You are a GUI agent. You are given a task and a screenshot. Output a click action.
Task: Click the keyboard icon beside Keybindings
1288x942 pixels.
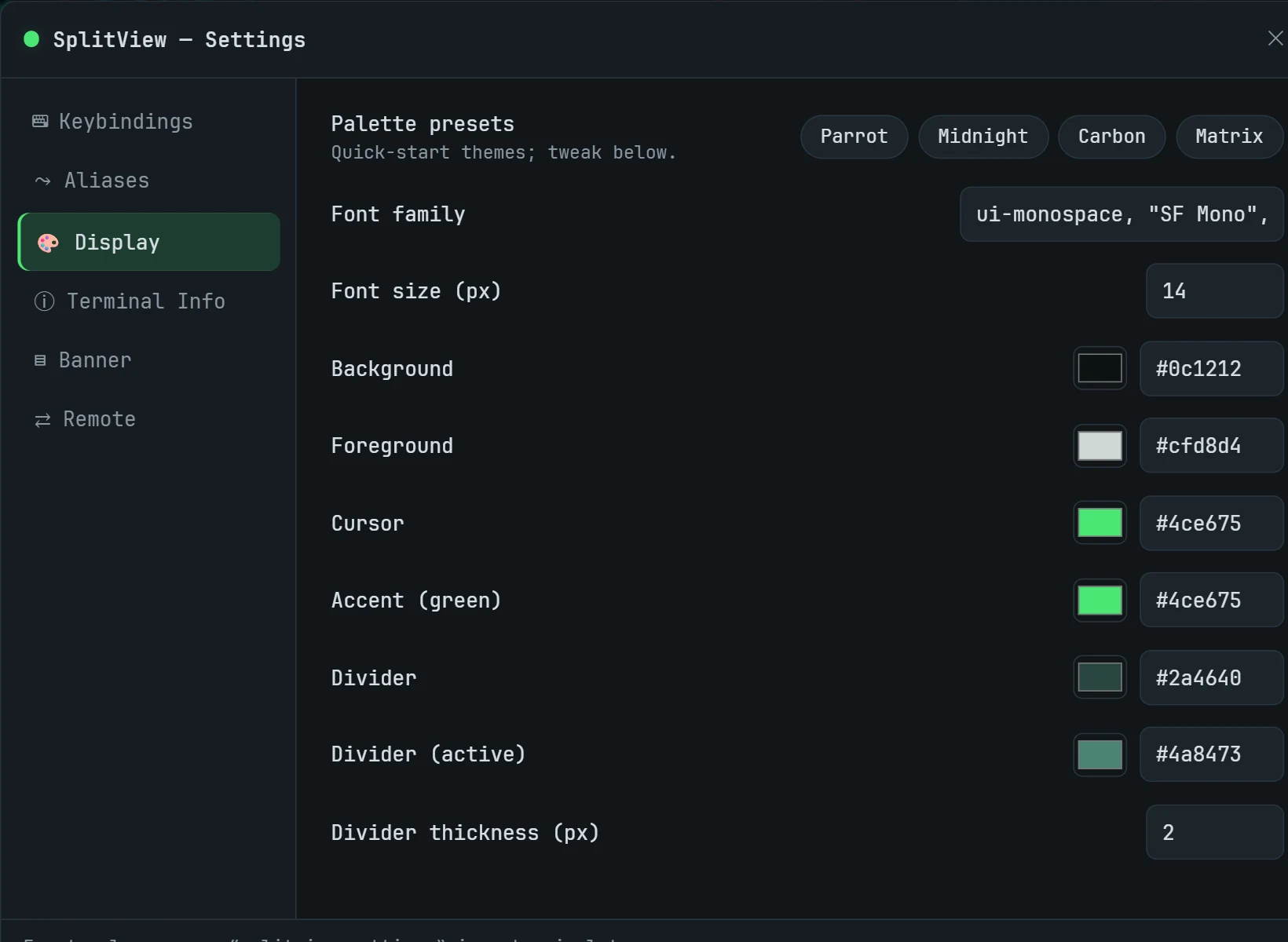[40, 122]
